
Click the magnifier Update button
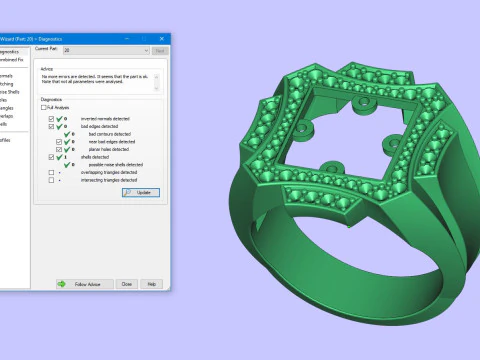(141, 193)
